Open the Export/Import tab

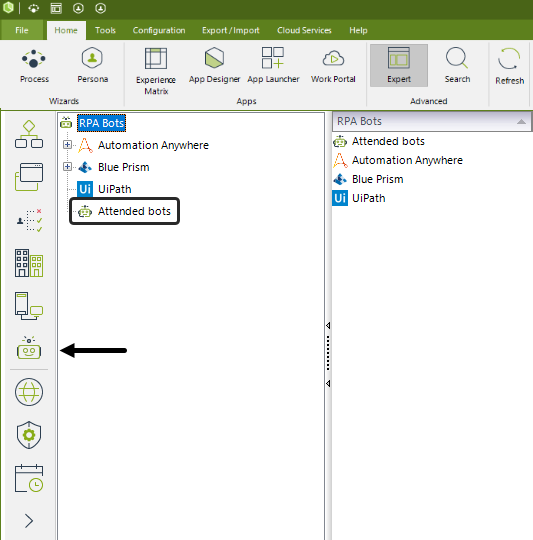click(230, 30)
